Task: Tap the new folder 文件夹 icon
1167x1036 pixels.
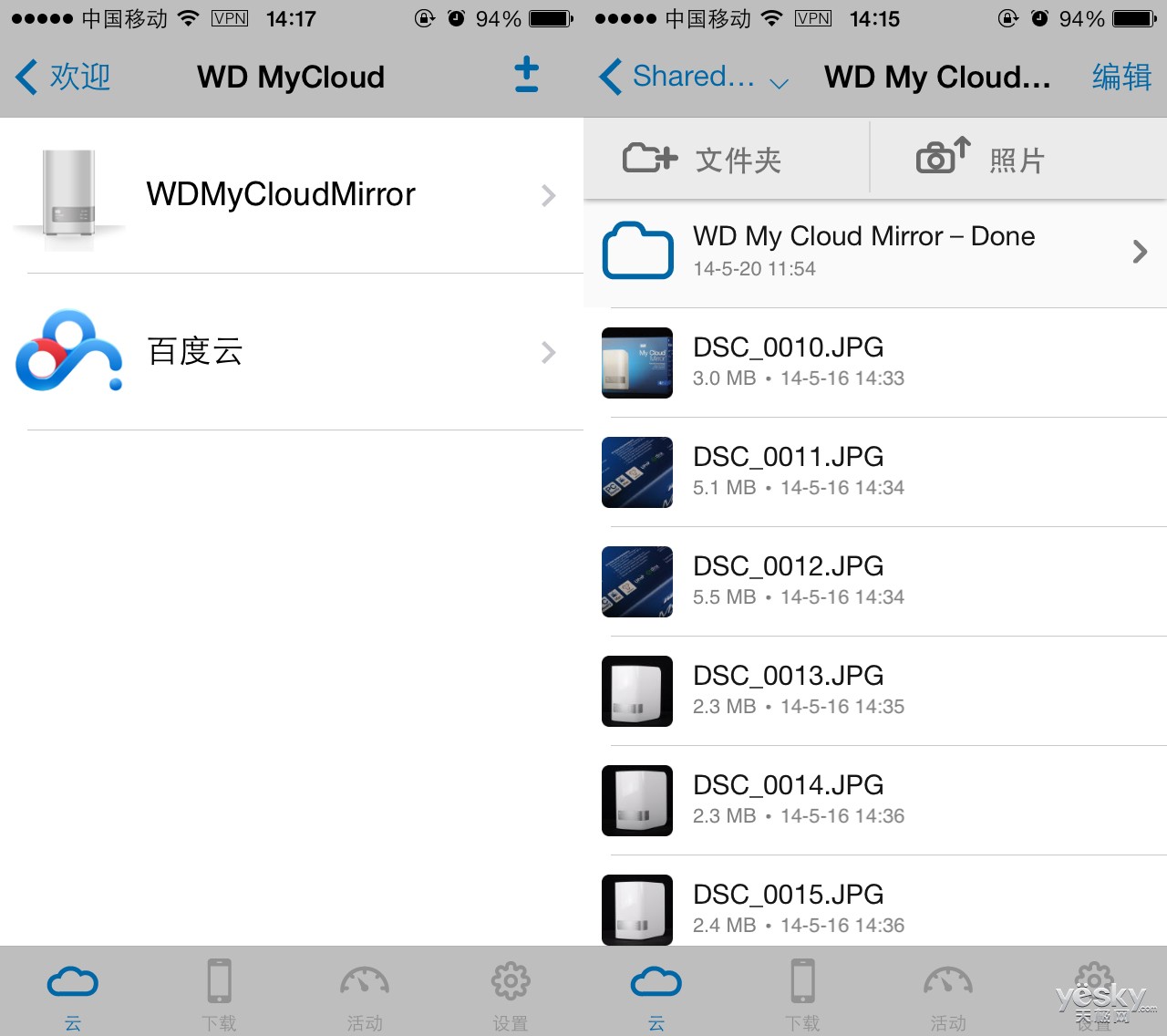Action: click(x=650, y=159)
